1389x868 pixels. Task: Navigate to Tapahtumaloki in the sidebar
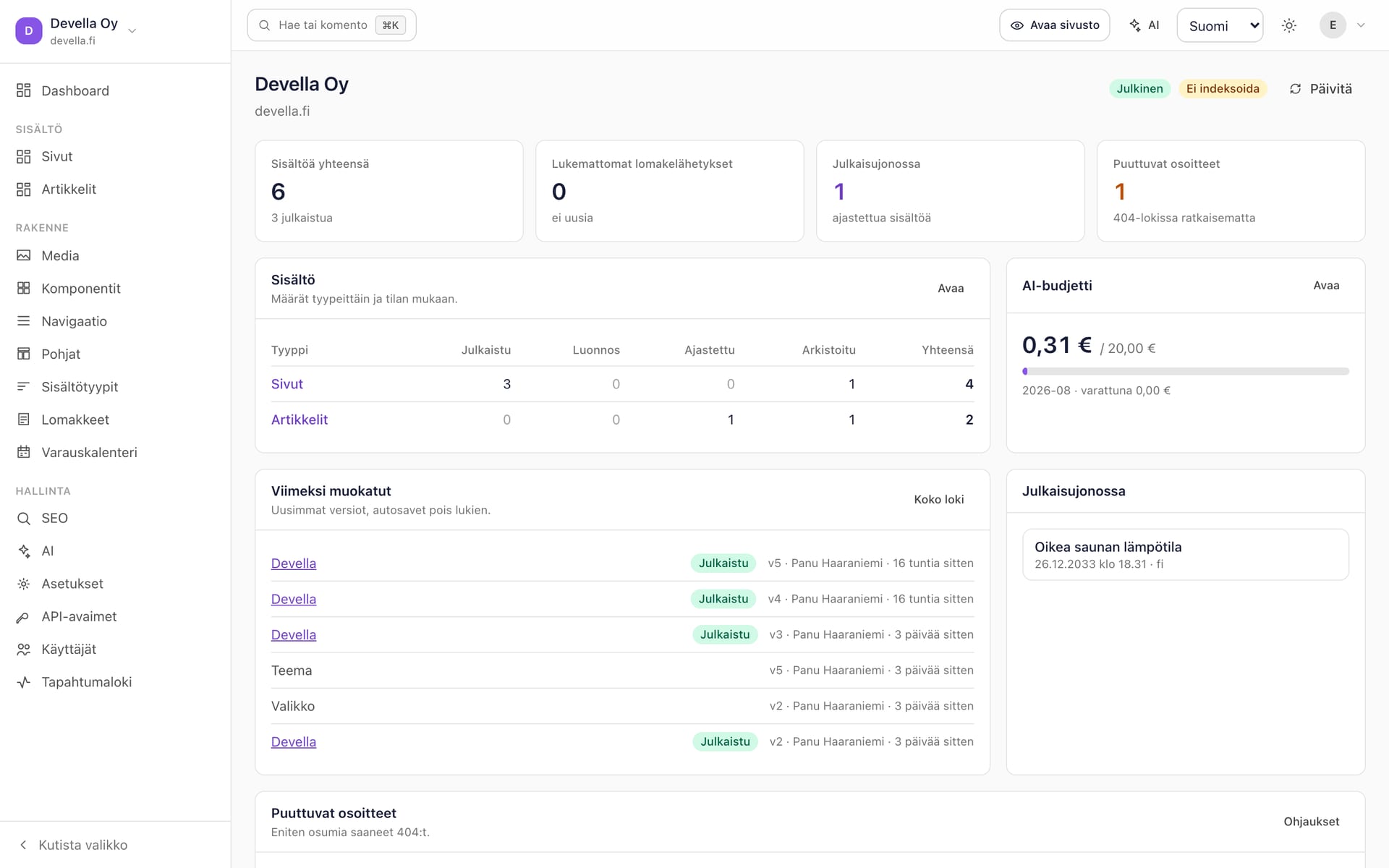coord(116,682)
